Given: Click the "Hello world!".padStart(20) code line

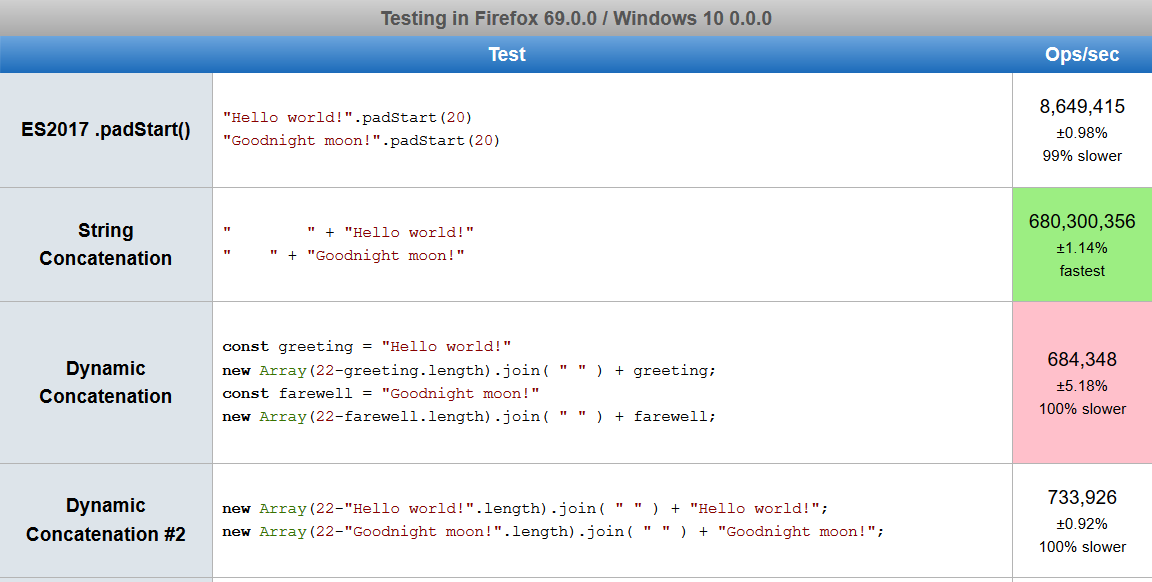Looking at the screenshot, I should [x=348, y=118].
